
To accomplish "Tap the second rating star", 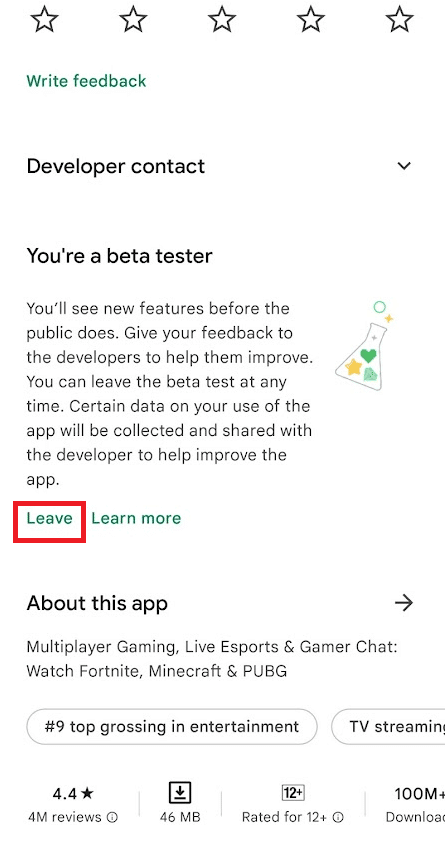I will point(133,20).
